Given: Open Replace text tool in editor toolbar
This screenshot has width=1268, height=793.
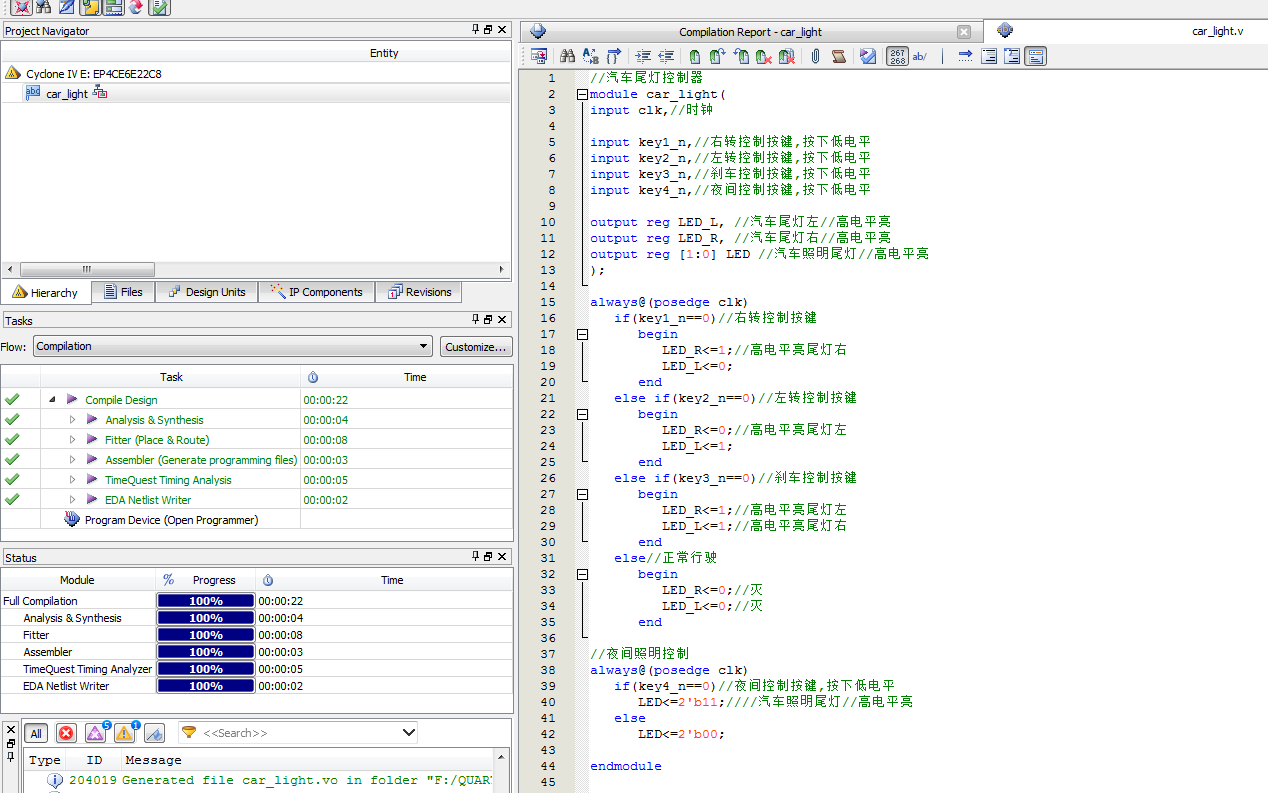Looking at the screenshot, I should coord(590,57).
